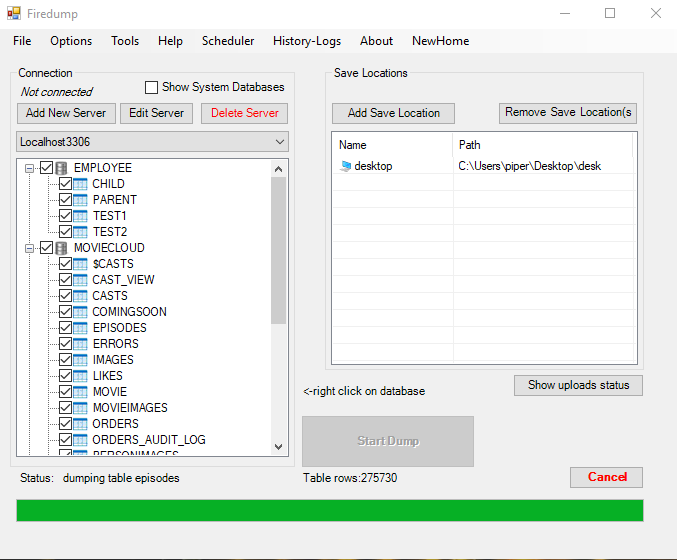Cancel the running dump
The height and width of the screenshot is (560, 677).
click(x=606, y=477)
